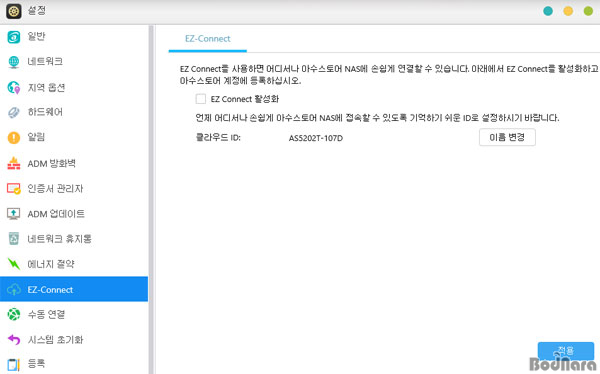The image size is (600, 374).
Task: Click the 클라우드 ID label
Action: point(218,137)
